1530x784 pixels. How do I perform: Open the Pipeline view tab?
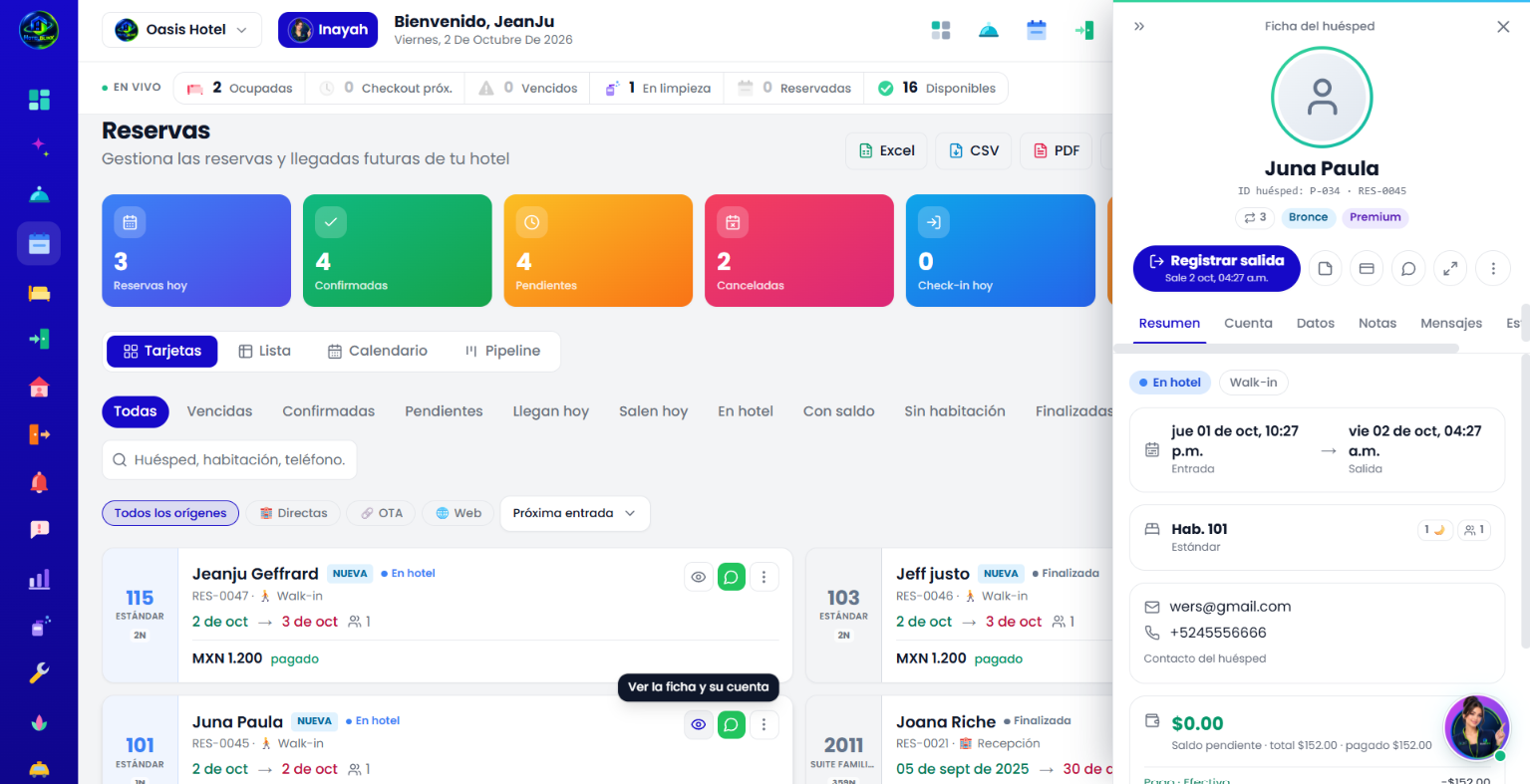(x=502, y=351)
